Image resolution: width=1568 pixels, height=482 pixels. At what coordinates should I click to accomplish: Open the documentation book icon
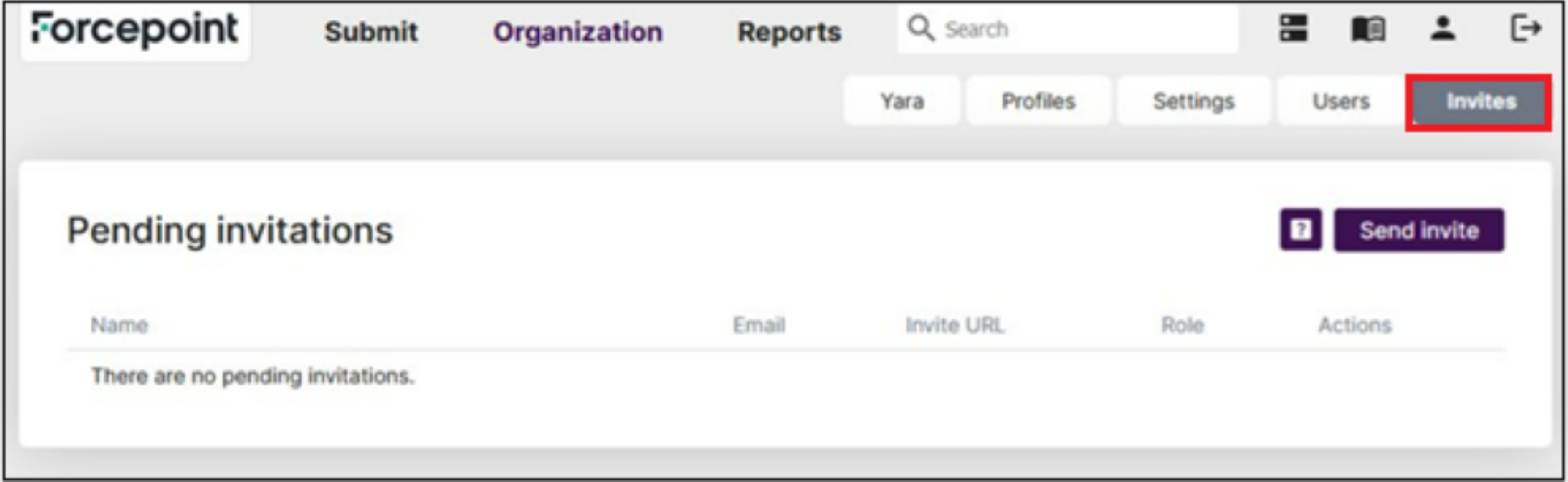click(1368, 29)
